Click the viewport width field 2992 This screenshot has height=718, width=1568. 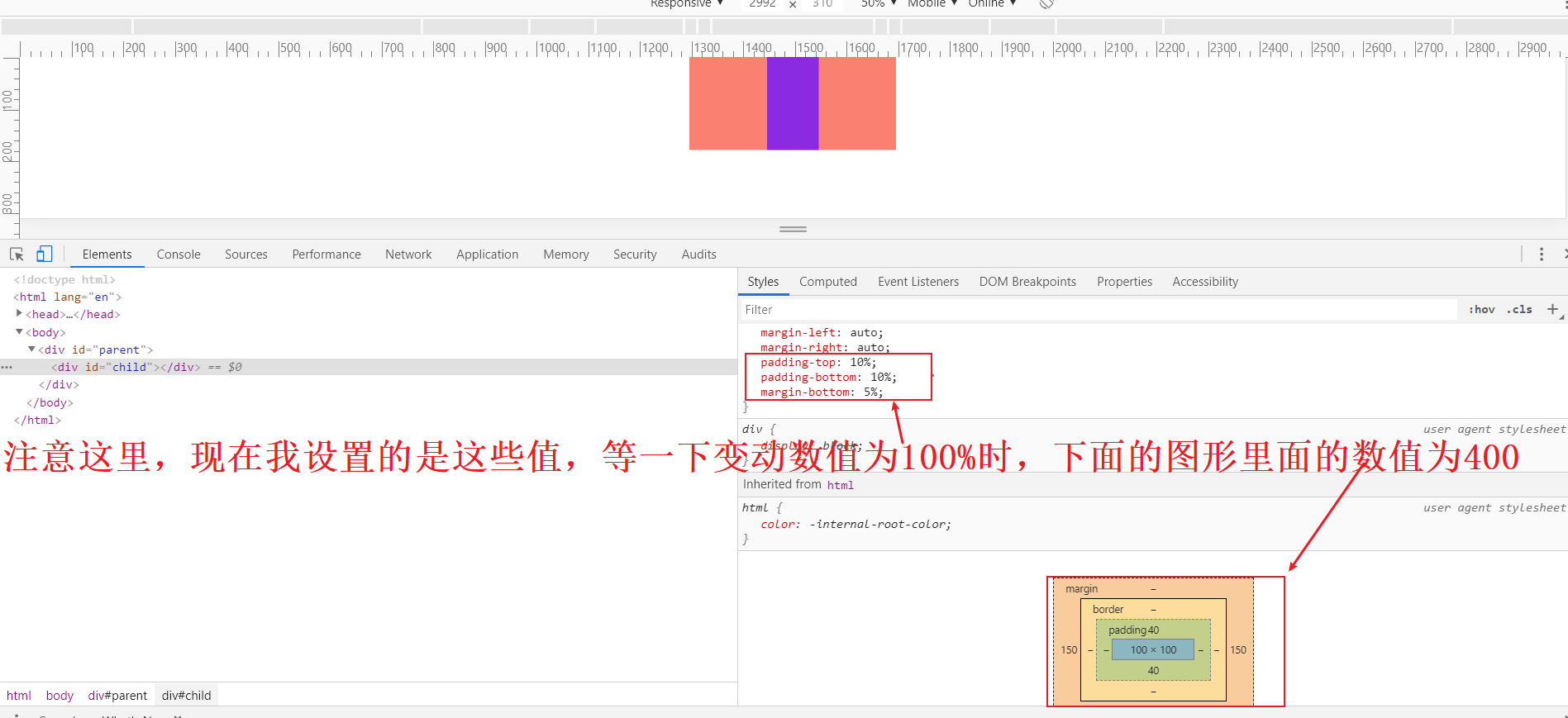click(x=762, y=3)
